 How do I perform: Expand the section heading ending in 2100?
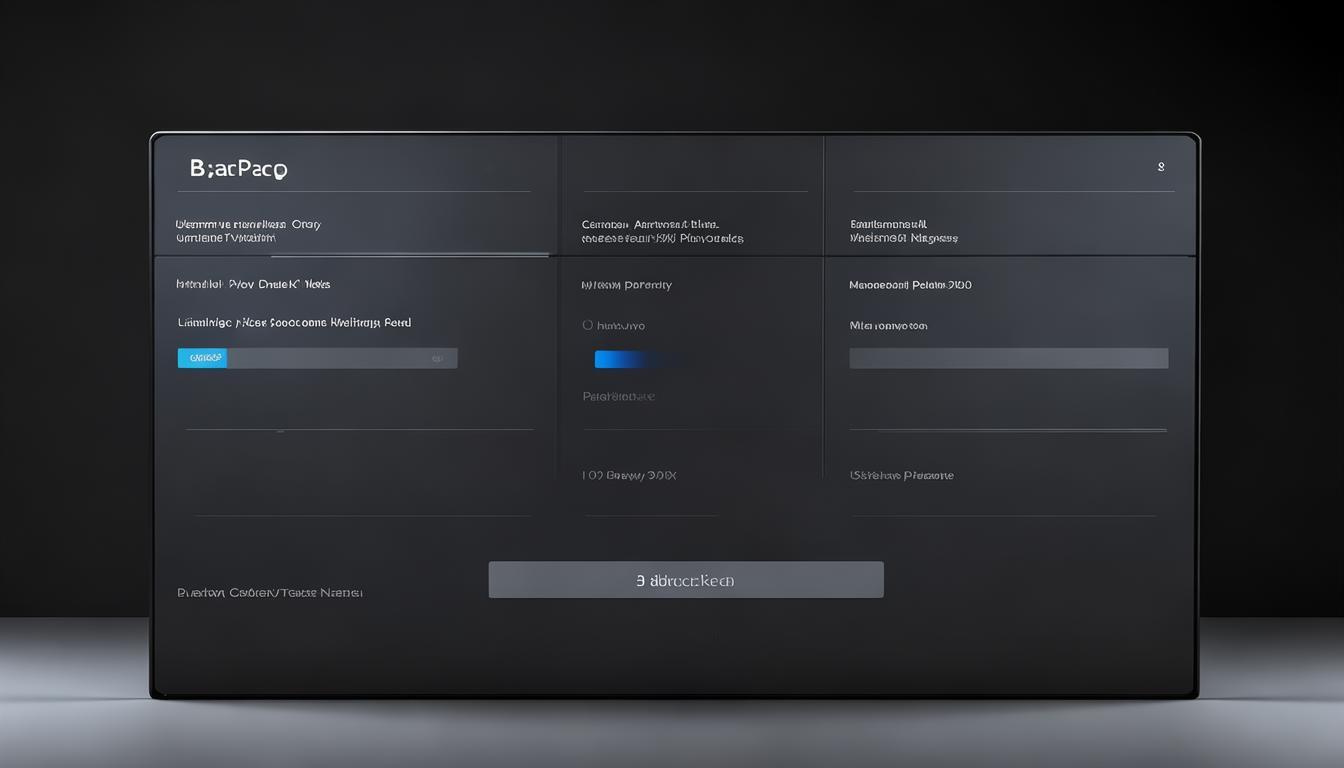[x=910, y=285]
